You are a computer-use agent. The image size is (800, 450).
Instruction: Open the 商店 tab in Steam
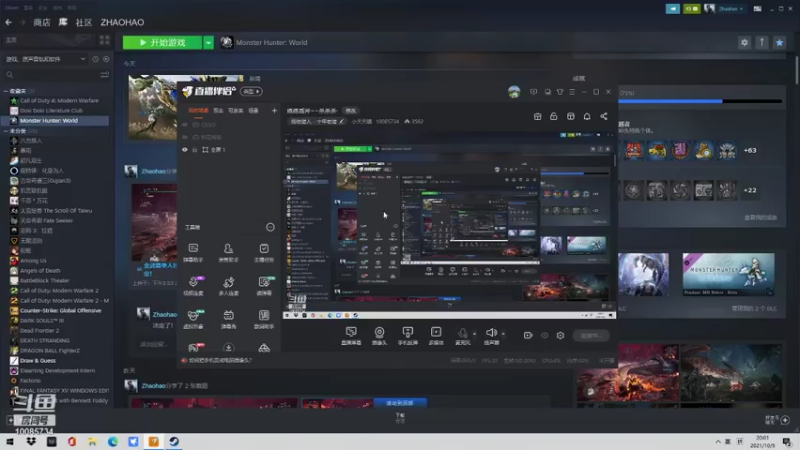pyautogui.click(x=42, y=22)
